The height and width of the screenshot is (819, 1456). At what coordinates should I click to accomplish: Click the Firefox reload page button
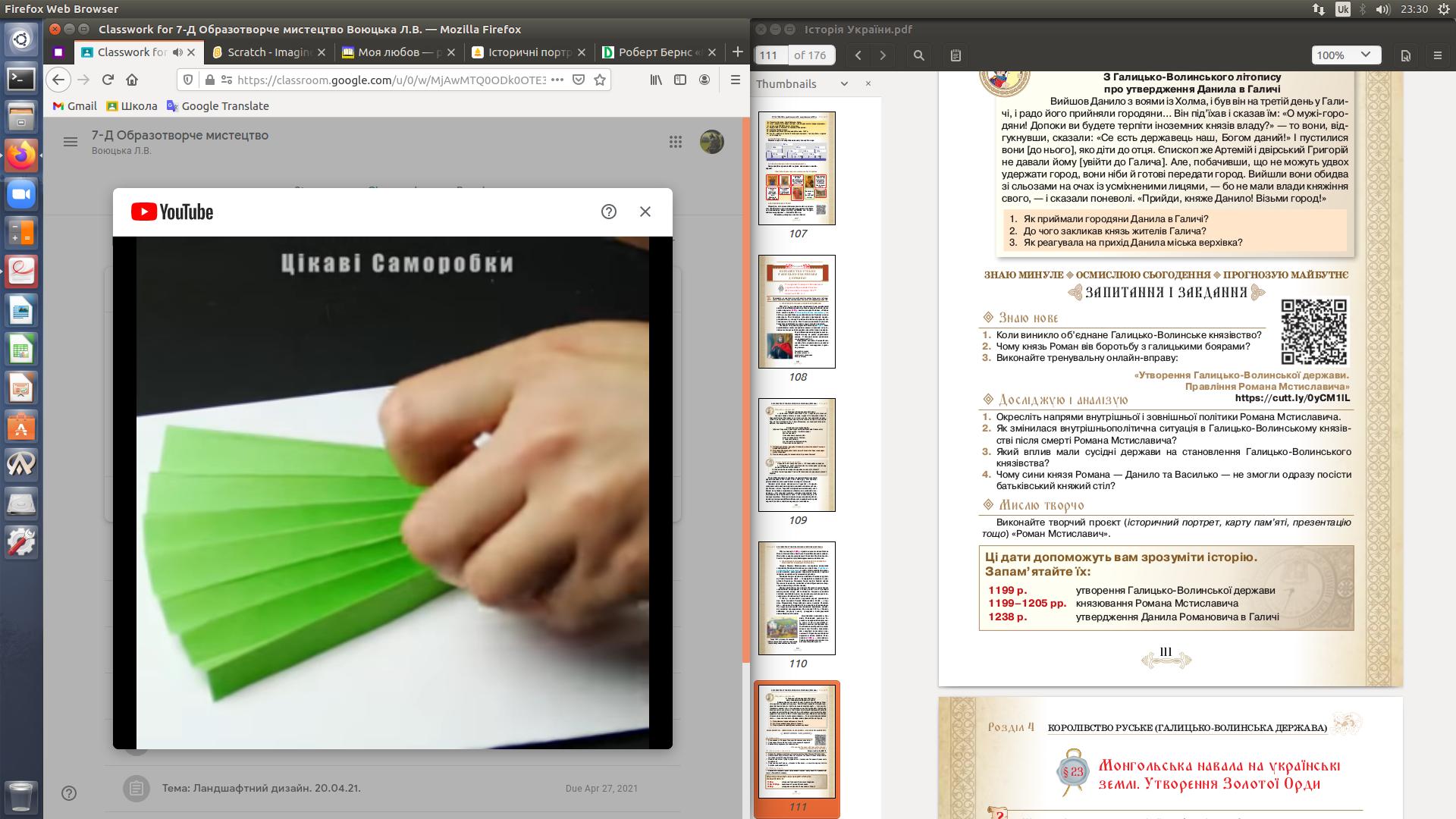(108, 80)
